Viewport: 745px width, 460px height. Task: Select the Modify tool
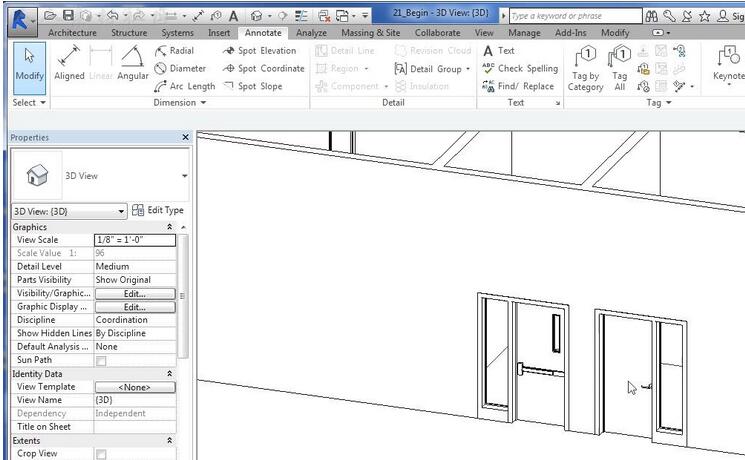[29, 64]
